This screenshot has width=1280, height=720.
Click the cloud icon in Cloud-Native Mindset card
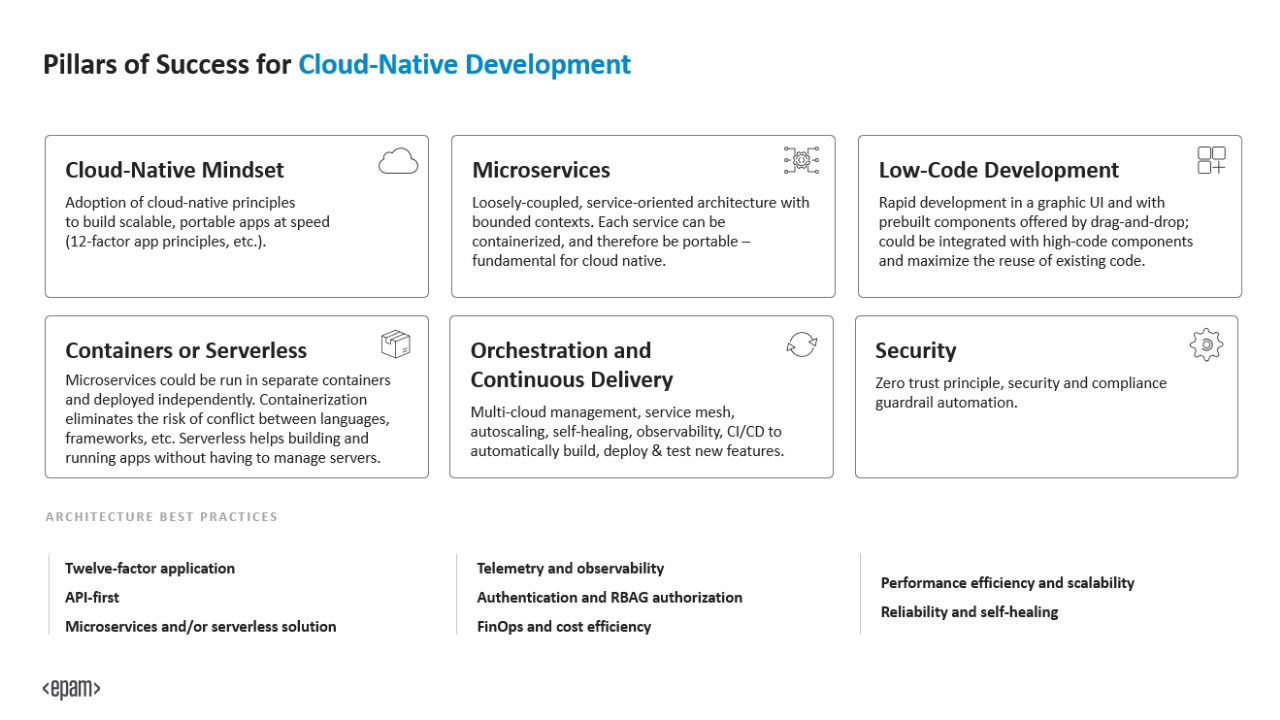click(398, 161)
